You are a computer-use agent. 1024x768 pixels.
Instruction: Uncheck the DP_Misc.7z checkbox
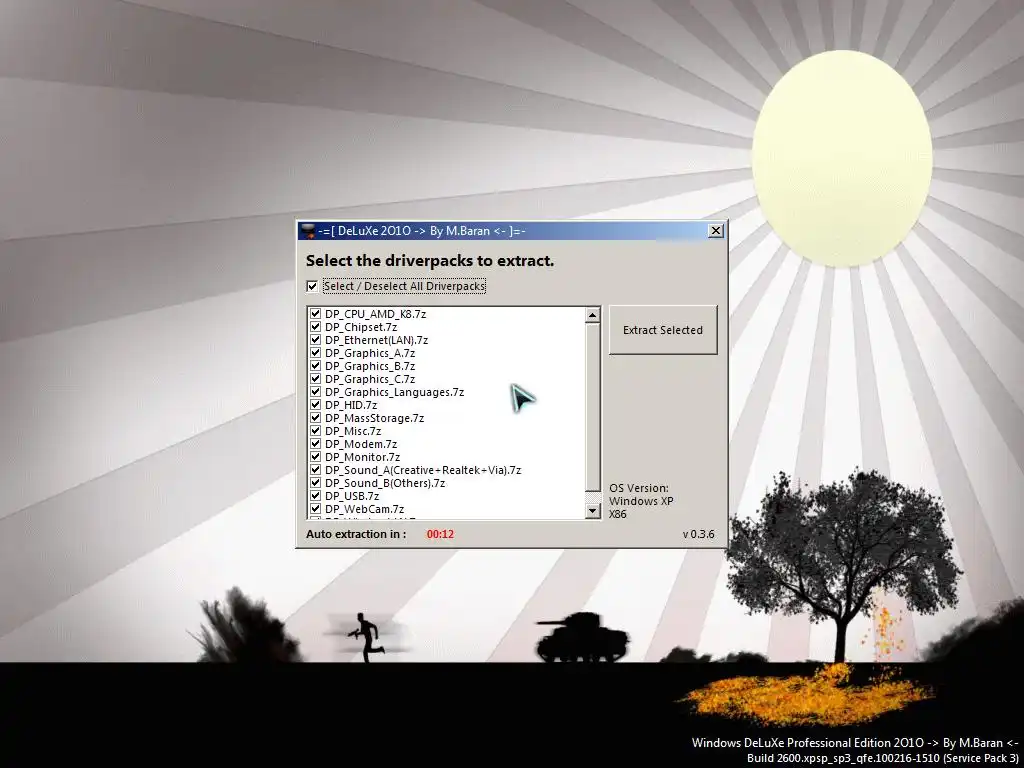tap(315, 431)
